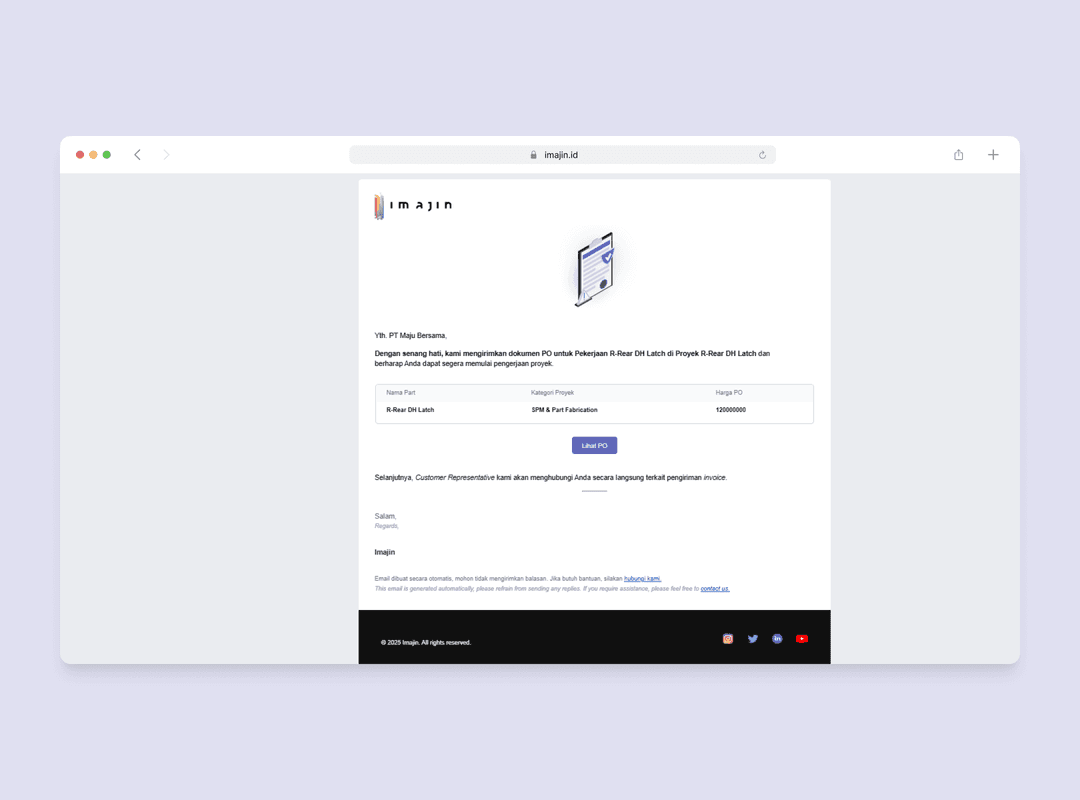Viewport: 1080px width, 800px height.
Task: Click the Safari share icon
Action: point(958,154)
